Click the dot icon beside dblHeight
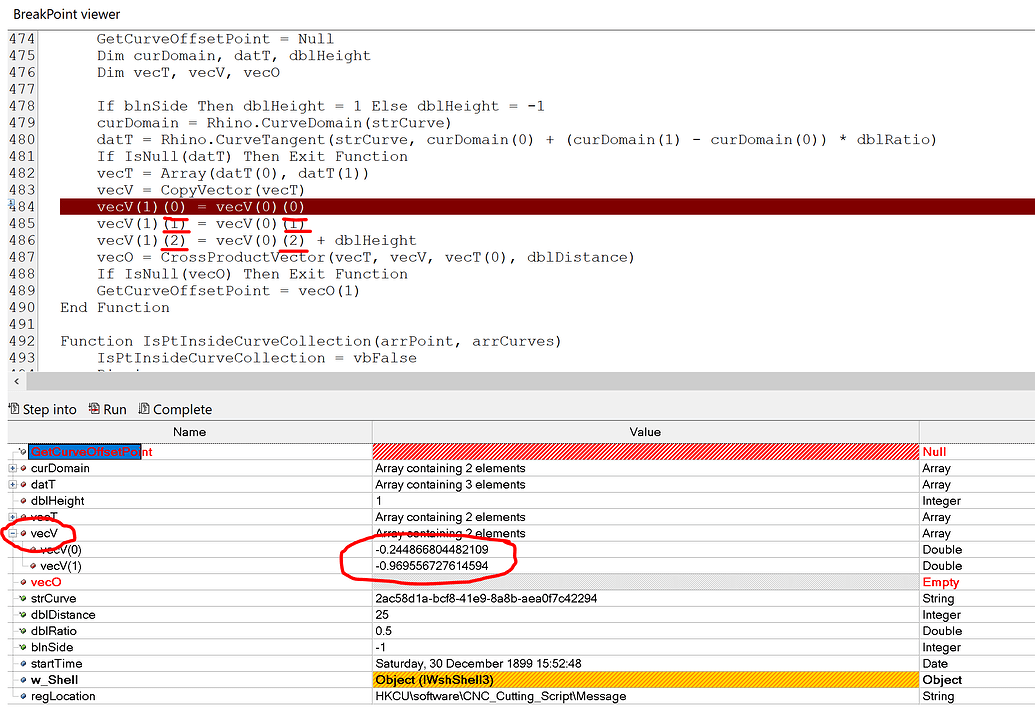The width and height of the screenshot is (1035, 718). [x=22, y=500]
